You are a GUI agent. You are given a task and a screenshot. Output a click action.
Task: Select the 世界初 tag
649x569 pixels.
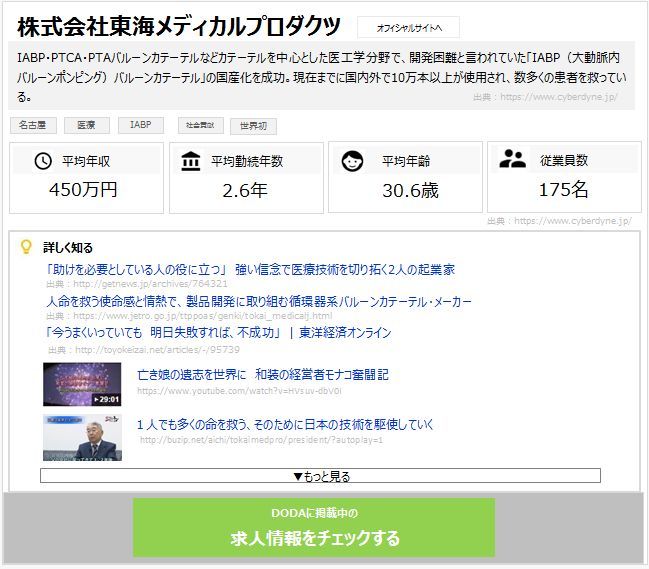(253, 126)
